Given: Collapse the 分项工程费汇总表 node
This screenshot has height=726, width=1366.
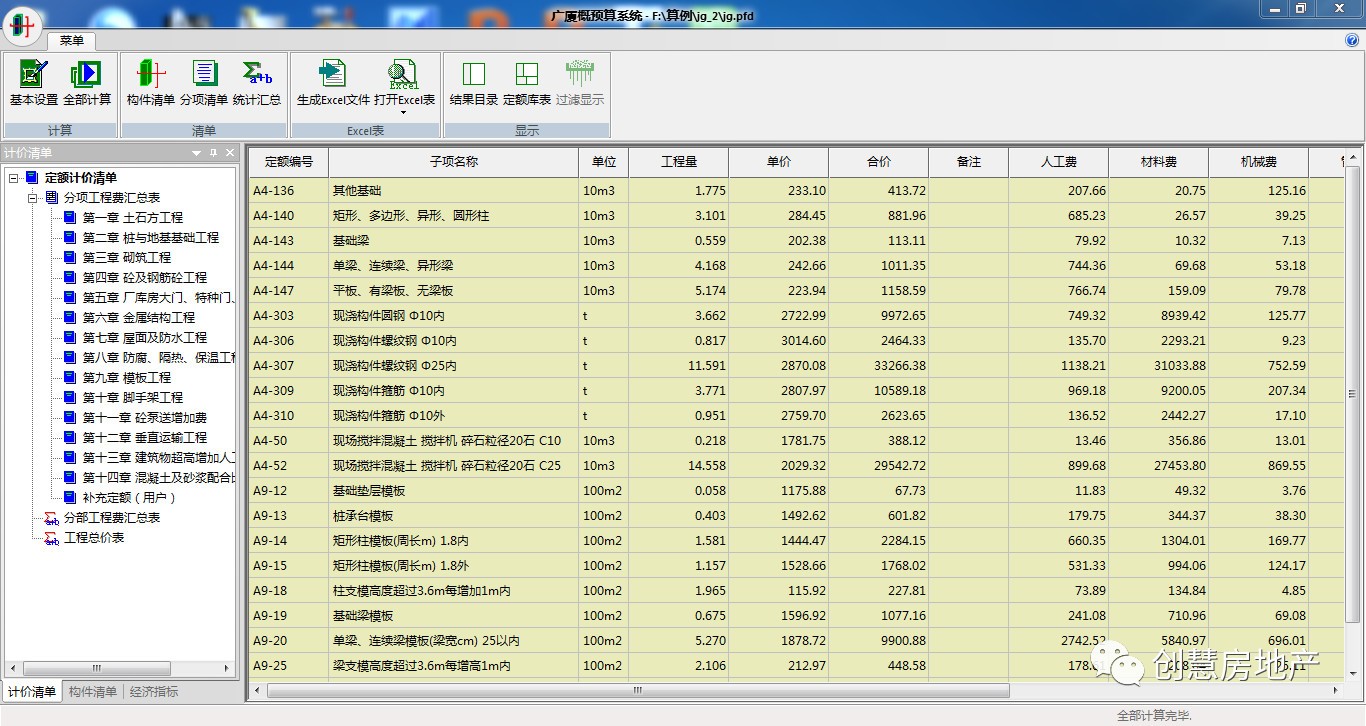Looking at the screenshot, I should tap(32, 198).
